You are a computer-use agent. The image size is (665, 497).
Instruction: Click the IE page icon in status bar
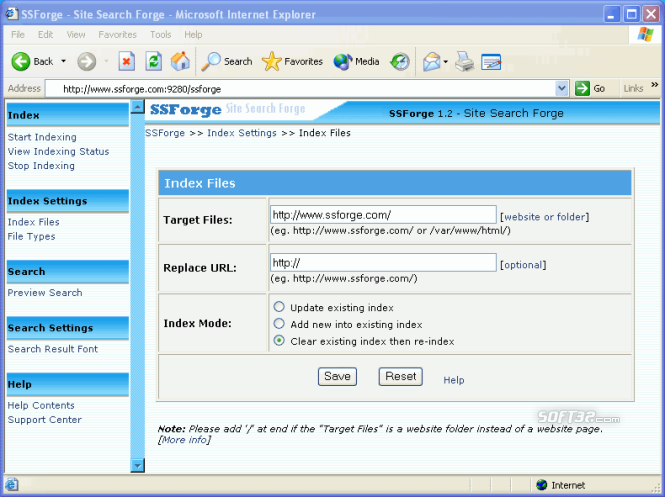tap(12, 484)
